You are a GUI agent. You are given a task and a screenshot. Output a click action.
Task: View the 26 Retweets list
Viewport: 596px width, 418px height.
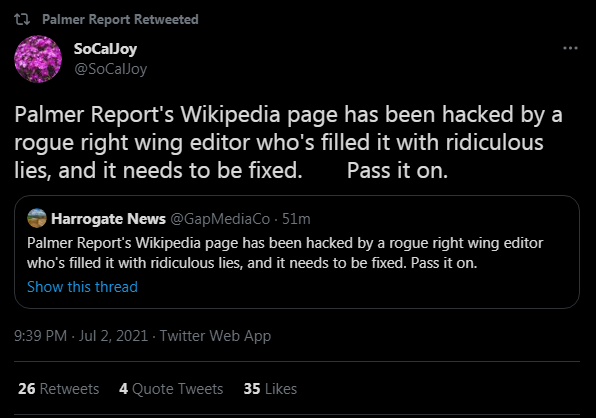click(x=59, y=388)
